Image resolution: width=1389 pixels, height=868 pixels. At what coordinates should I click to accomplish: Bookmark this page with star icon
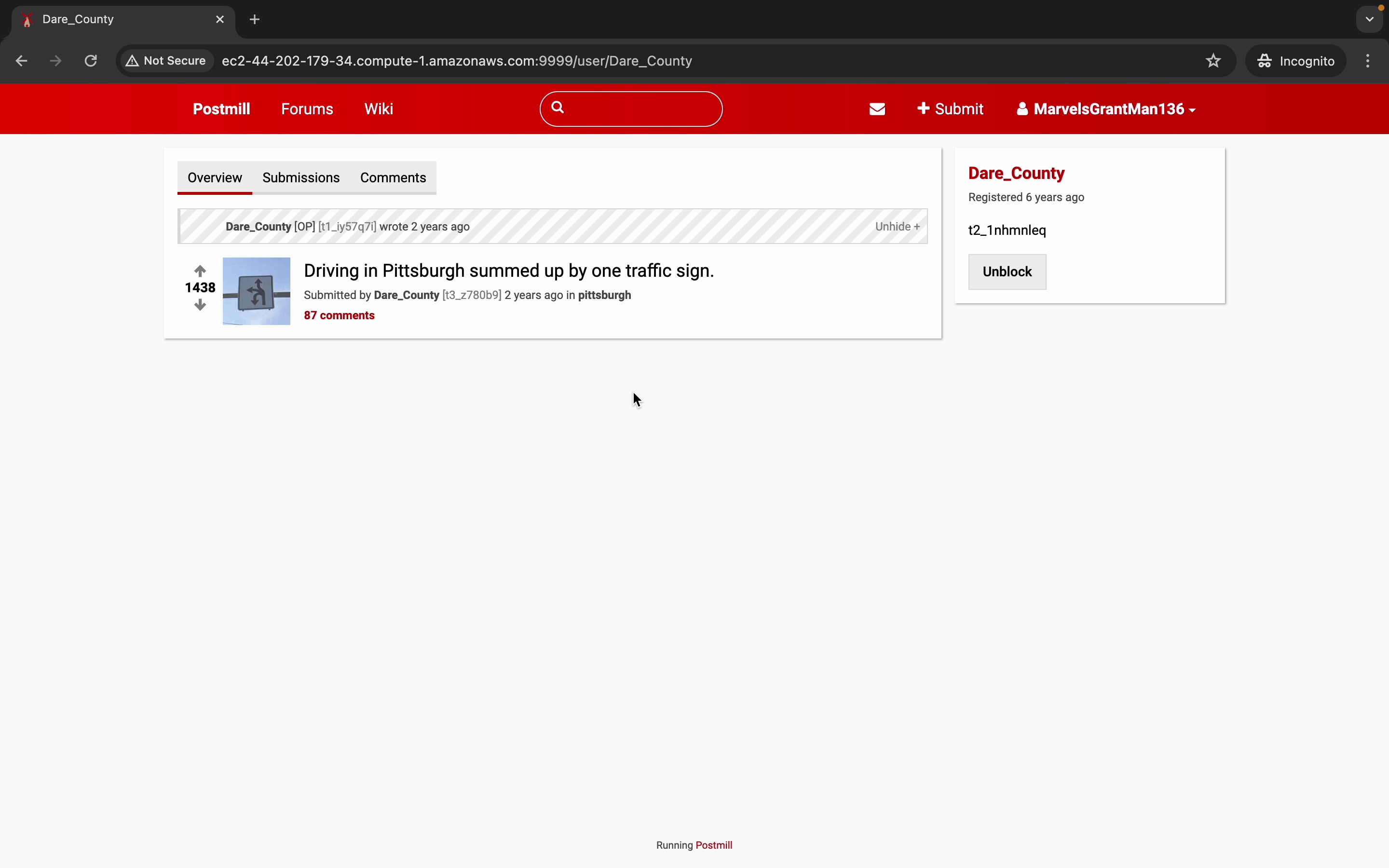coord(1213,61)
